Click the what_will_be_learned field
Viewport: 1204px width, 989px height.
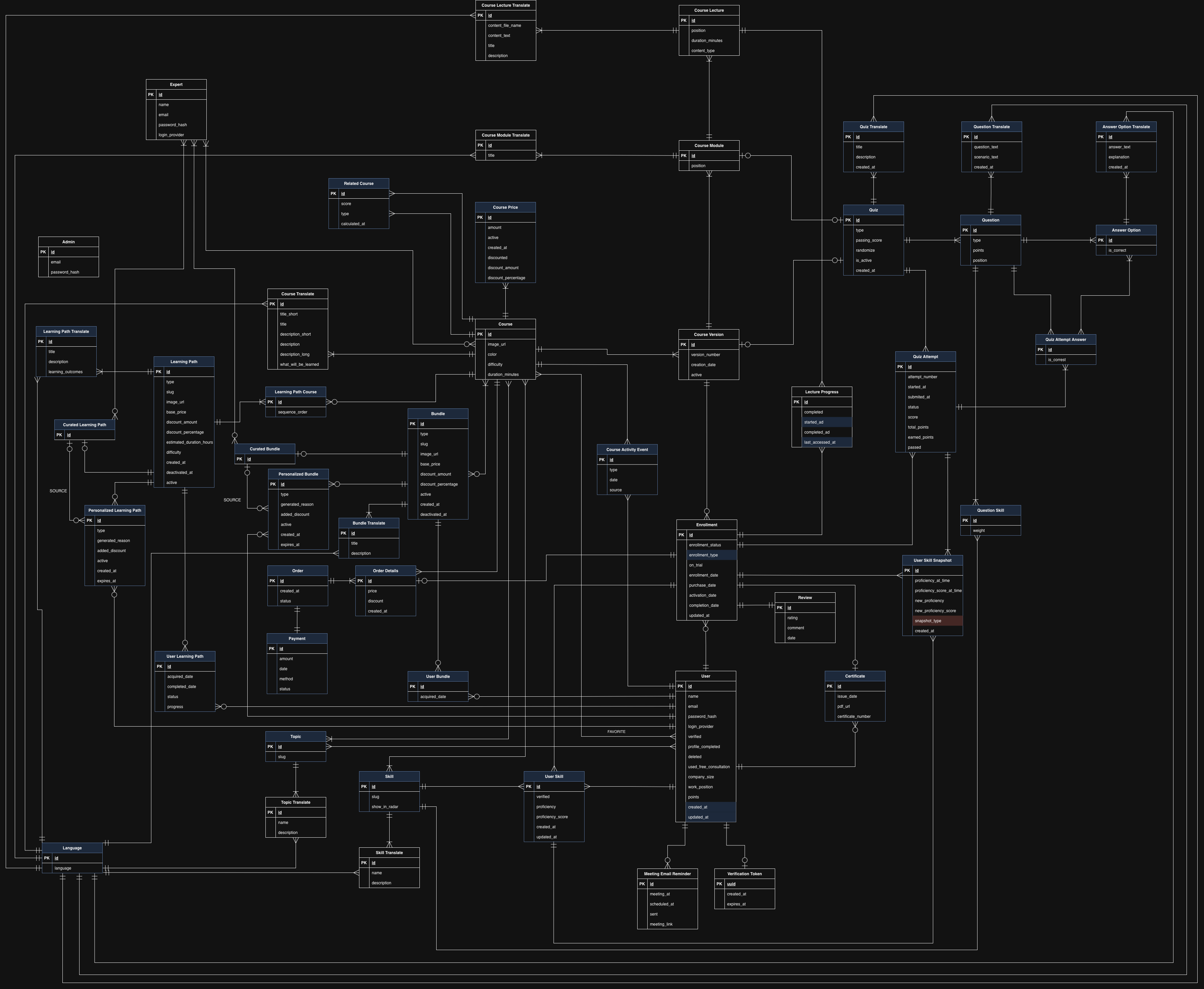tap(299, 364)
